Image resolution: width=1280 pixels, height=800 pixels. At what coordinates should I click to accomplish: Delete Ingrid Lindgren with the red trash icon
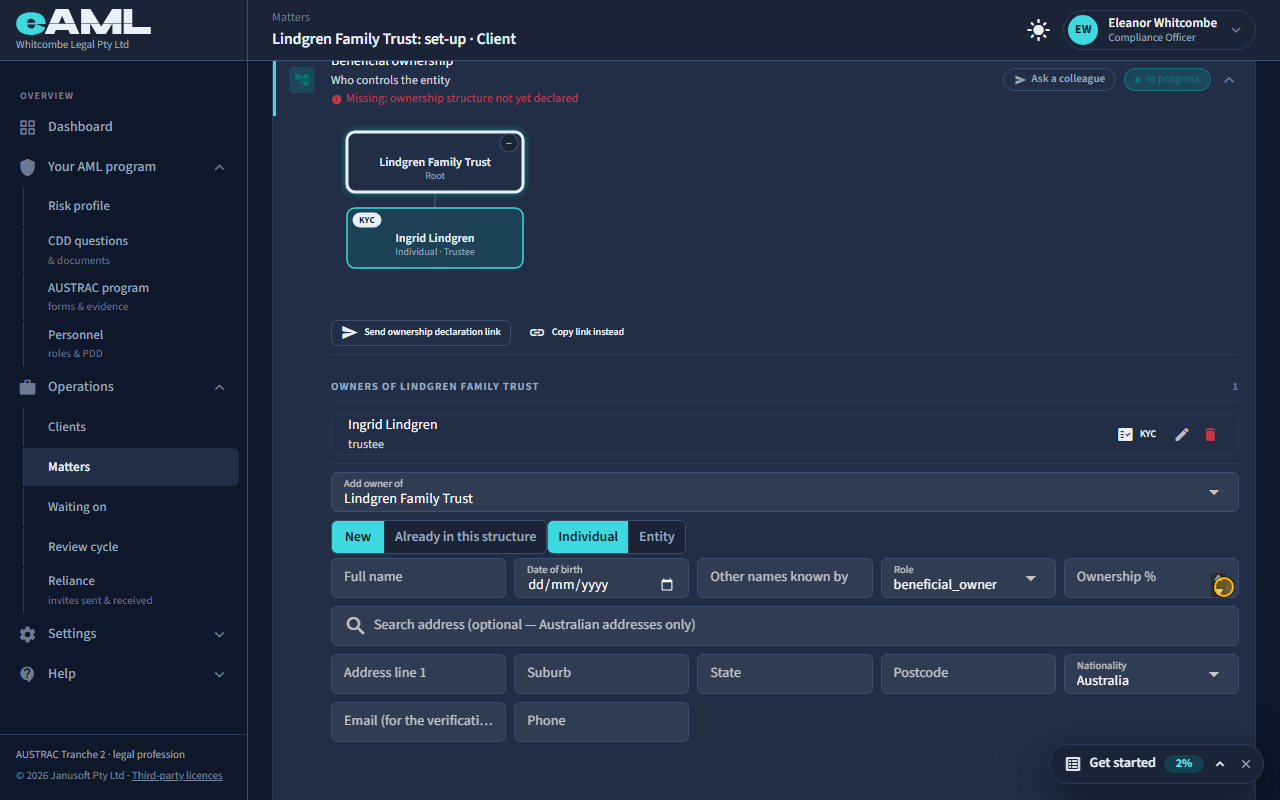click(x=1210, y=434)
